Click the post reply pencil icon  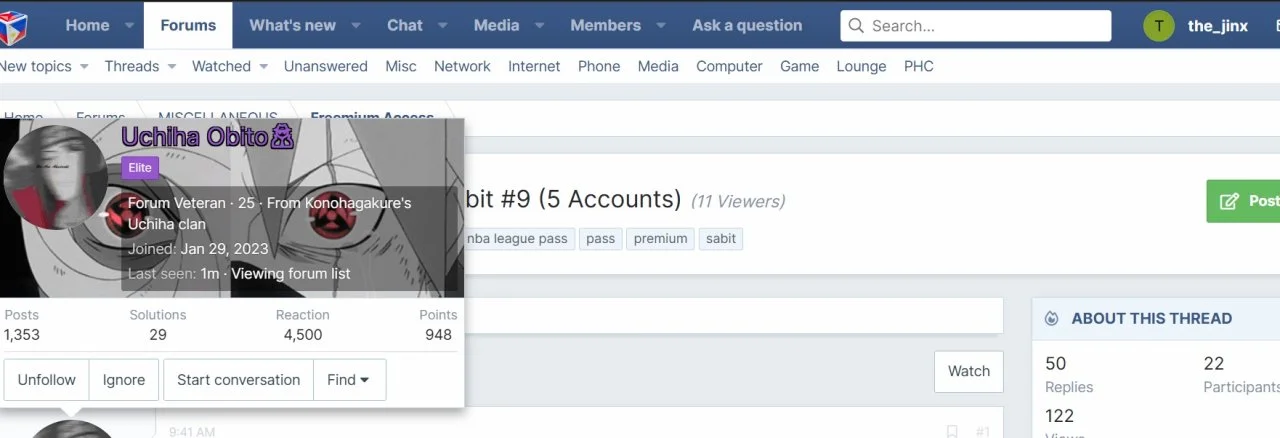click(x=1229, y=201)
